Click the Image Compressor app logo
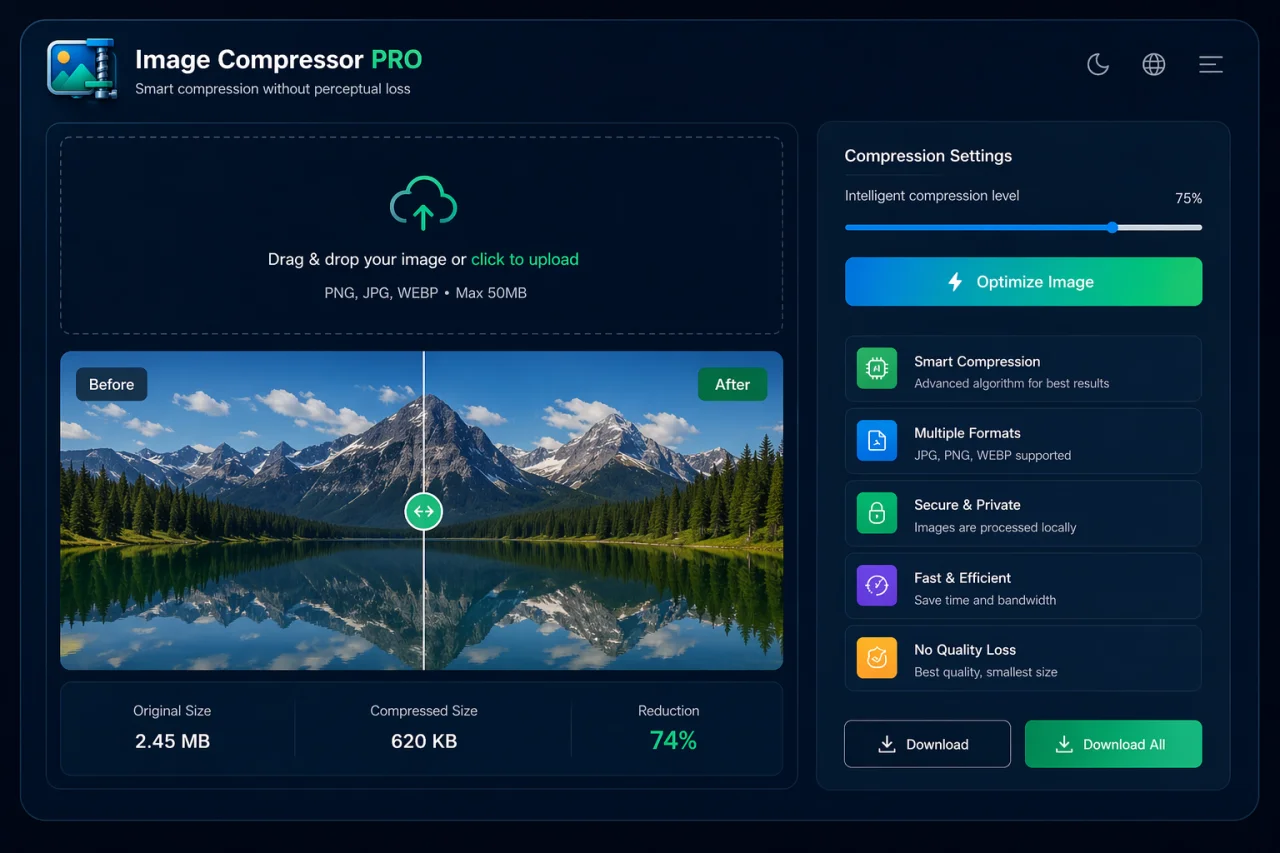This screenshot has width=1280, height=853. [82, 69]
